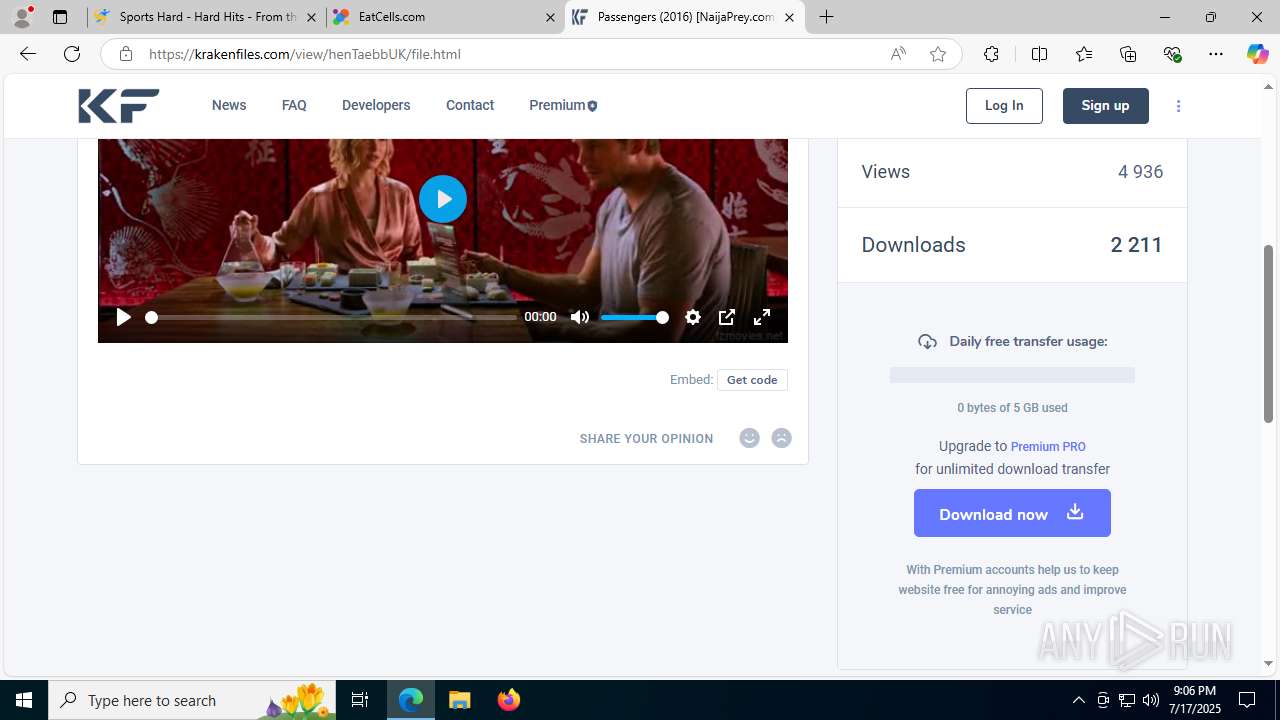Refresh the current page
The height and width of the screenshot is (720, 1280).
point(72,54)
